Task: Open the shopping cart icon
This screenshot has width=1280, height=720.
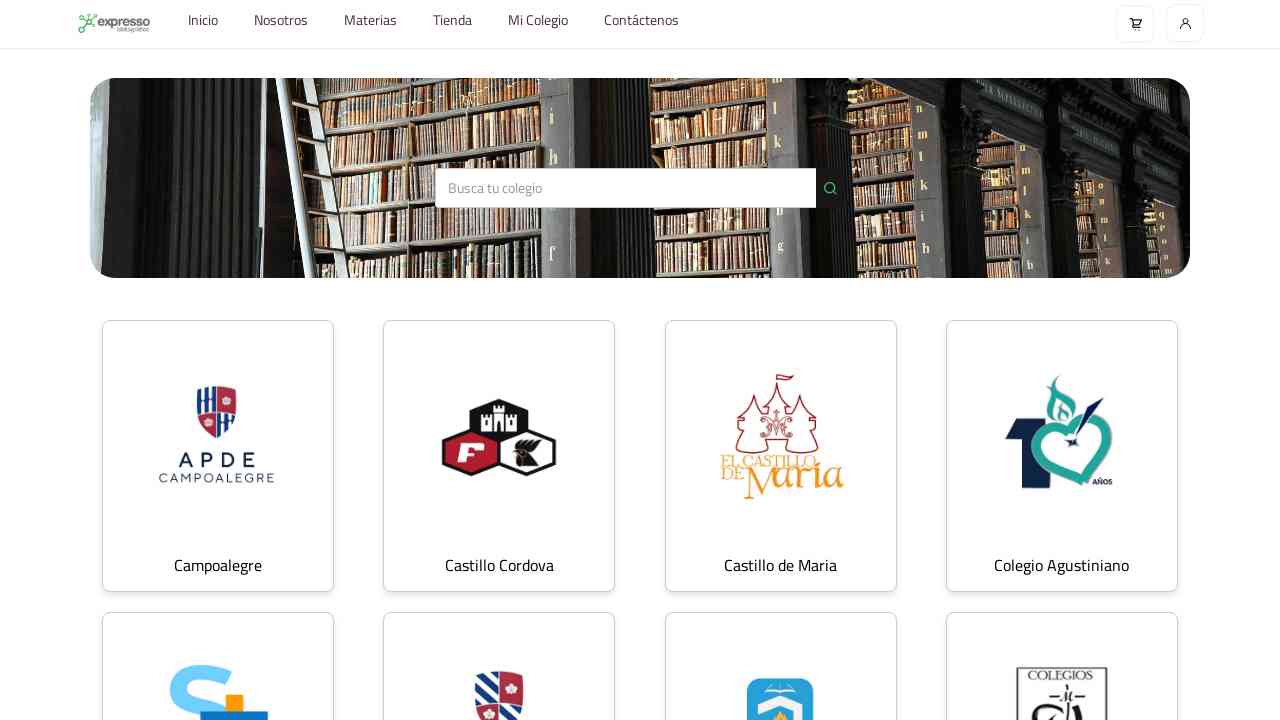Action: pyautogui.click(x=1135, y=24)
